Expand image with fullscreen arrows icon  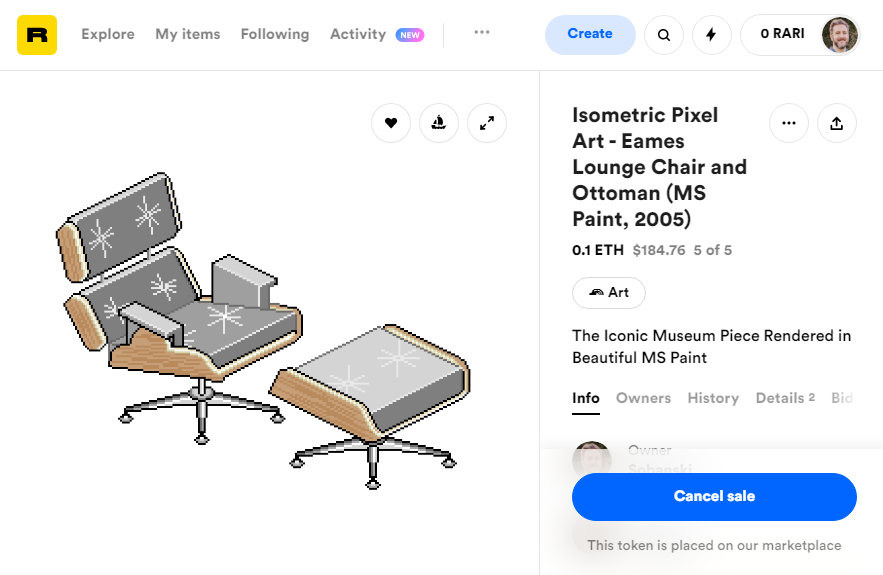click(487, 123)
